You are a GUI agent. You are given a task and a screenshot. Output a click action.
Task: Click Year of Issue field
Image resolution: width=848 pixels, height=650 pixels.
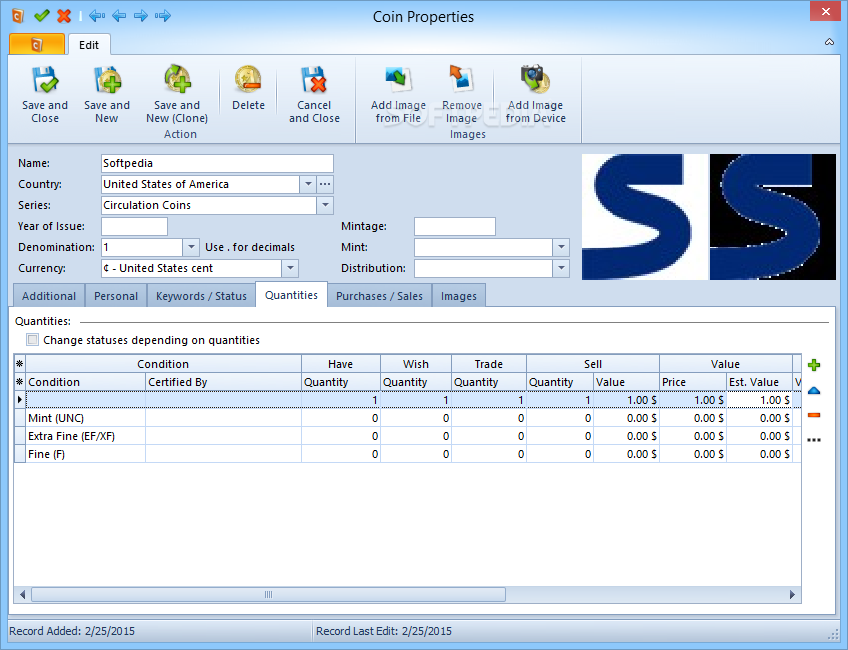click(135, 226)
